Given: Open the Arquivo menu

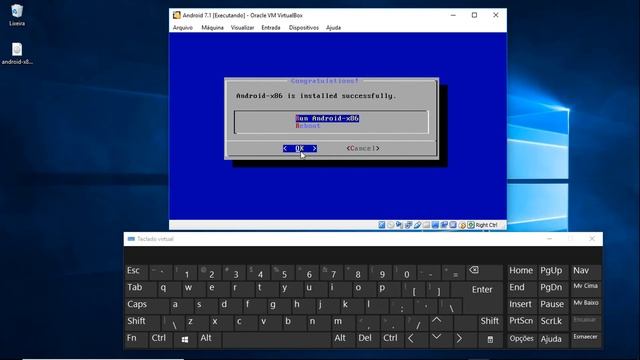Looking at the screenshot, I should coord(182,28).
